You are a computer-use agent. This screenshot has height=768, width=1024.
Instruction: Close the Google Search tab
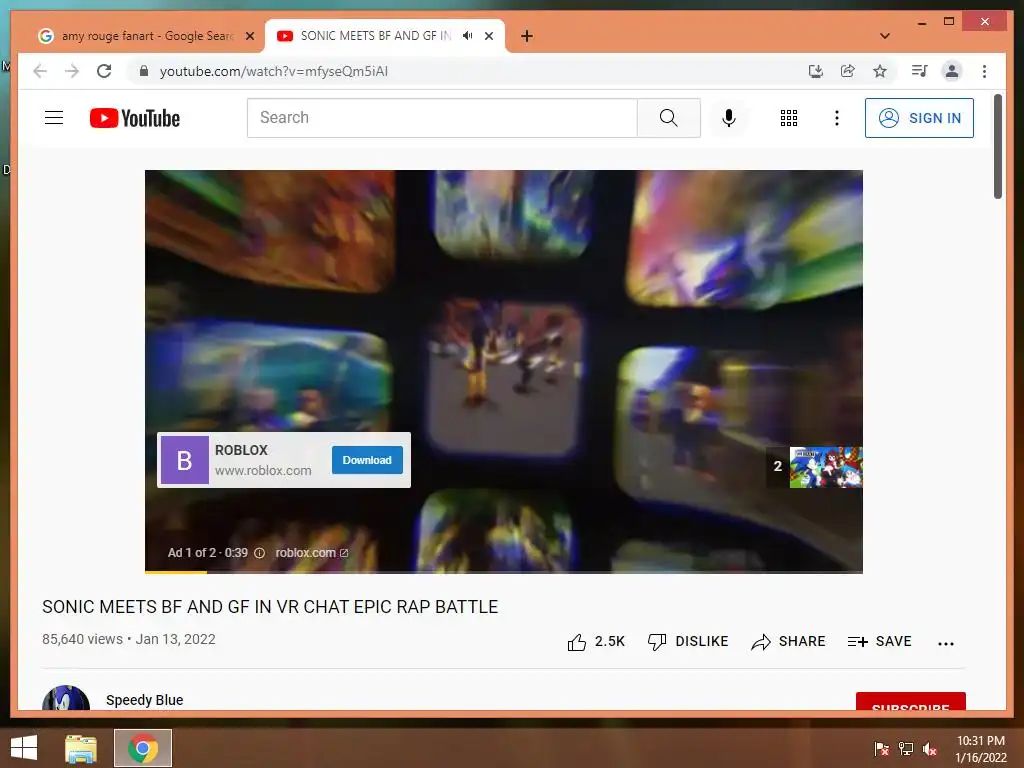pos(249,36)
